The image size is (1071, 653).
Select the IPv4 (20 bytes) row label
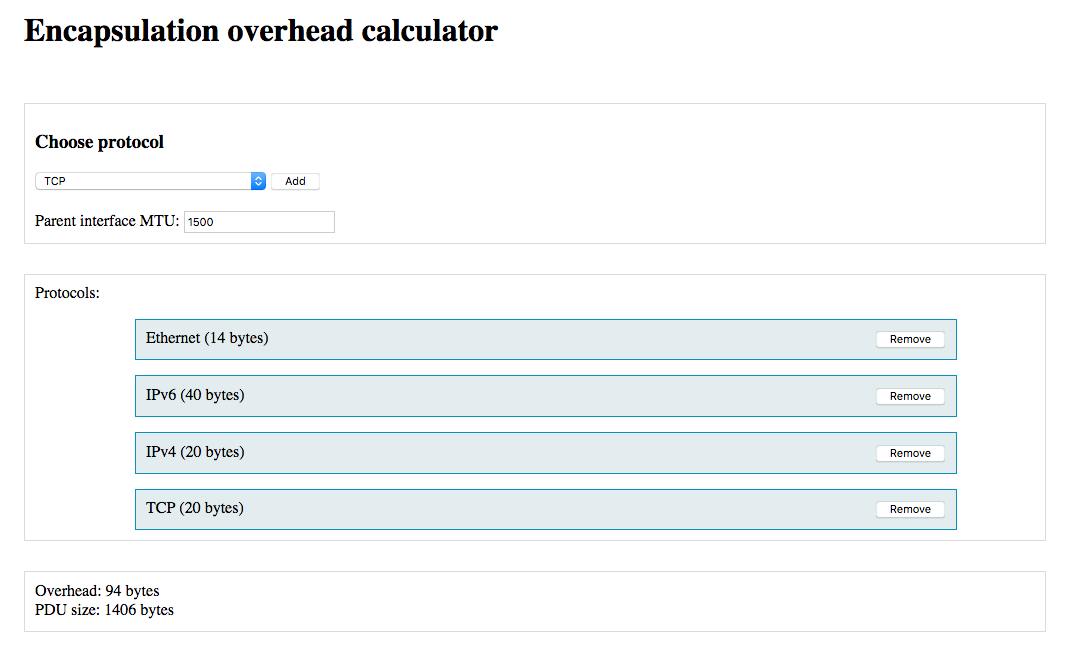[195, 452]
